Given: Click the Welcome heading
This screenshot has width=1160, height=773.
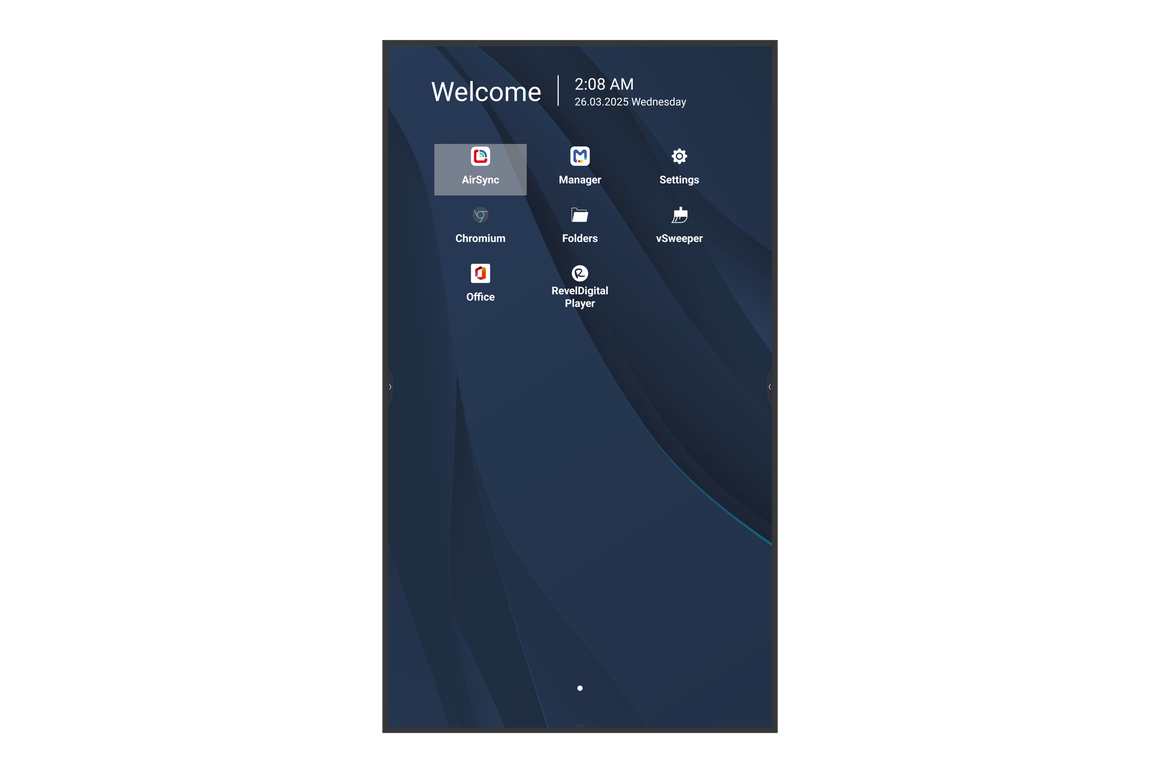Looking at the screenshot, I should coord(486,91).
